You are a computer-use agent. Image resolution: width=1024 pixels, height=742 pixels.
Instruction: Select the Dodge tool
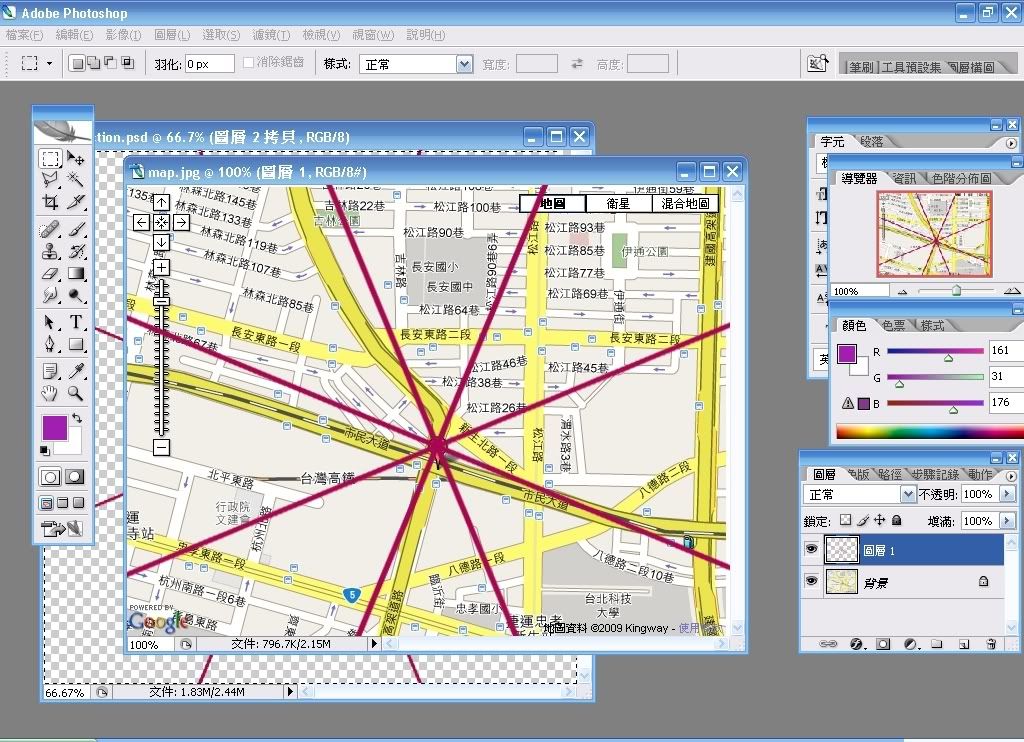pyautogui.click(x=76, y=295)
